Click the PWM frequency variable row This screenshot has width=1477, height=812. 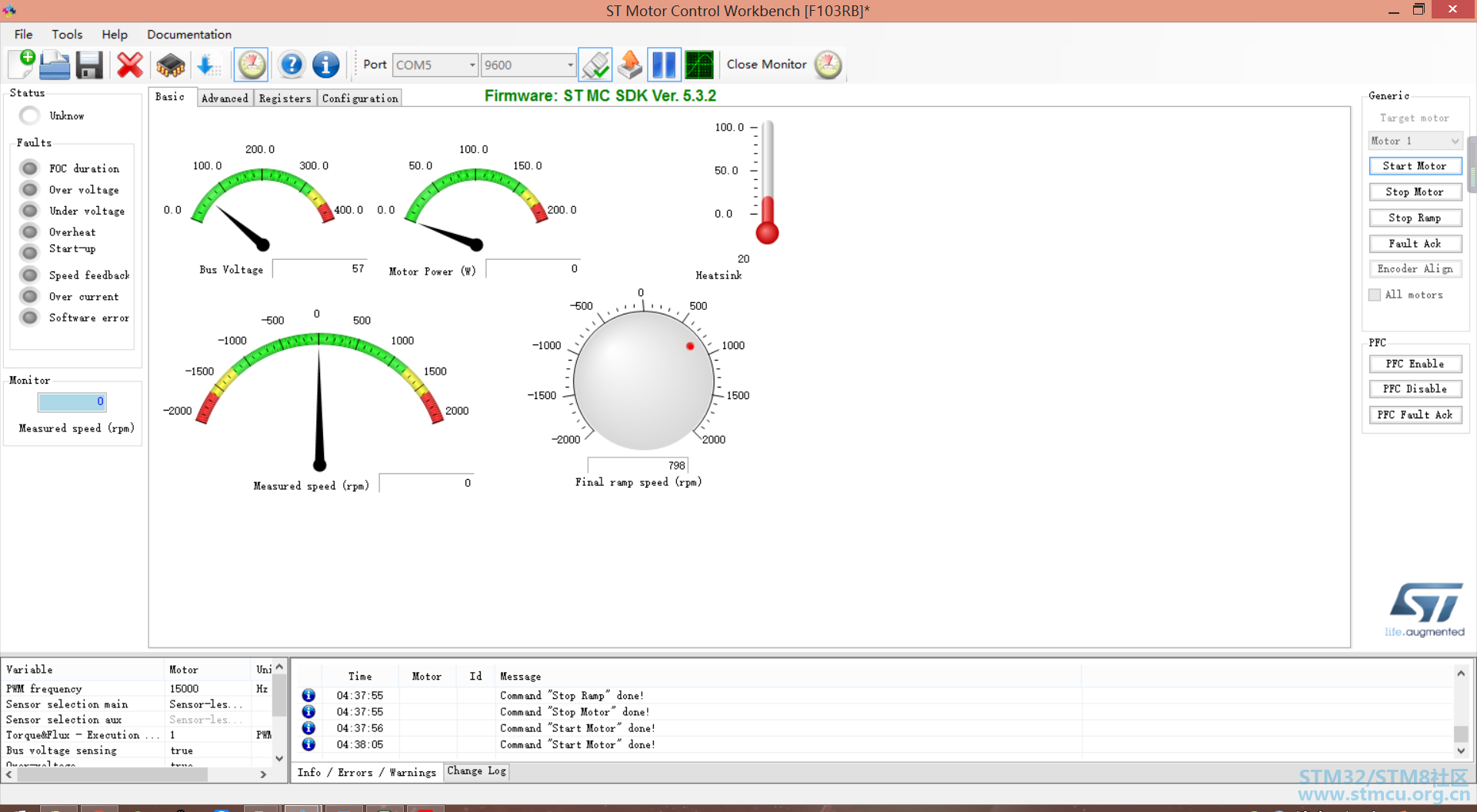click(137, 689)
